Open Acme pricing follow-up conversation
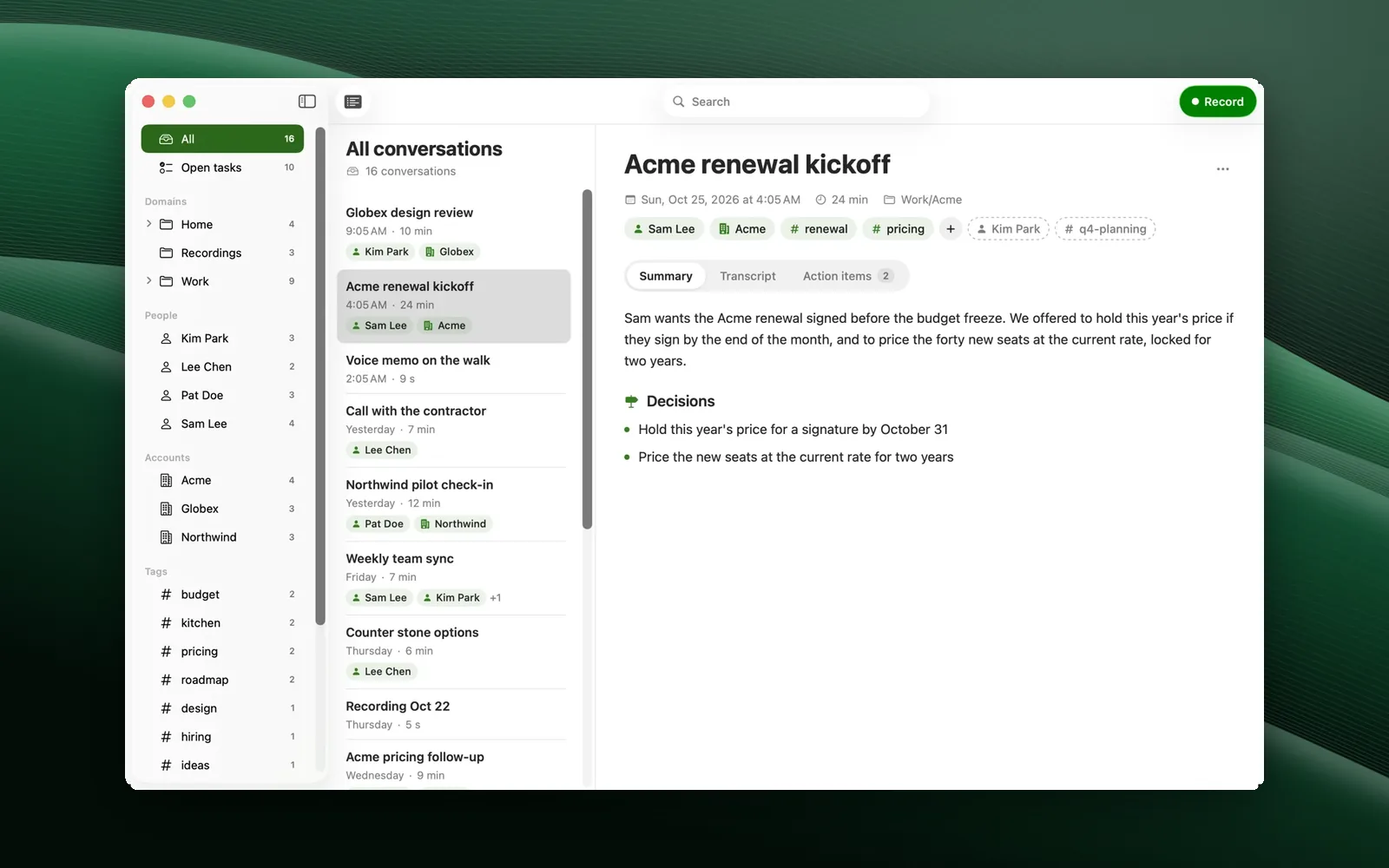This screenshot has width=1389, height=868. (x=453, y=766)
